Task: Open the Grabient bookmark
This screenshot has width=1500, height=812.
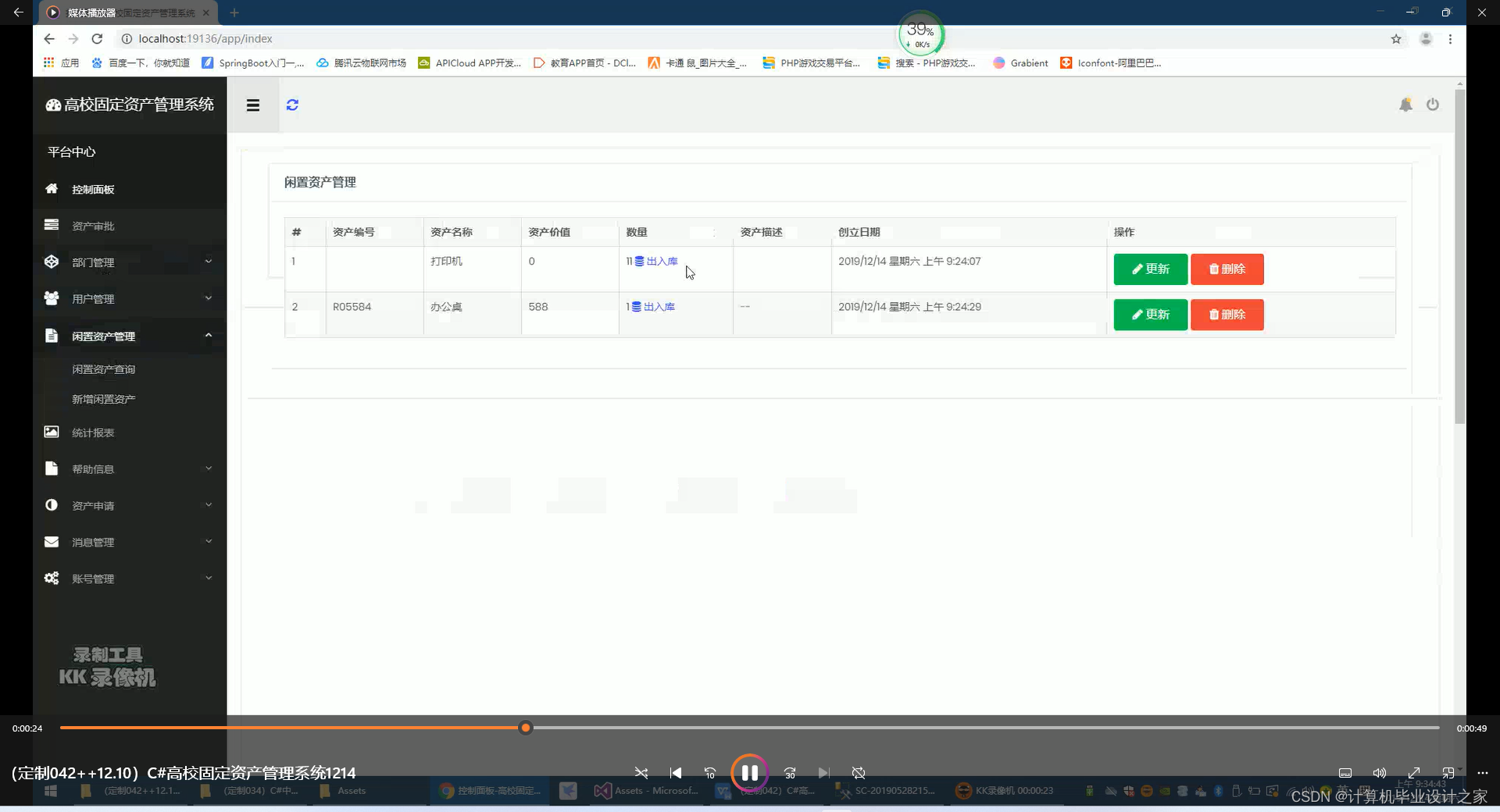Action: tap(1020, 63)
